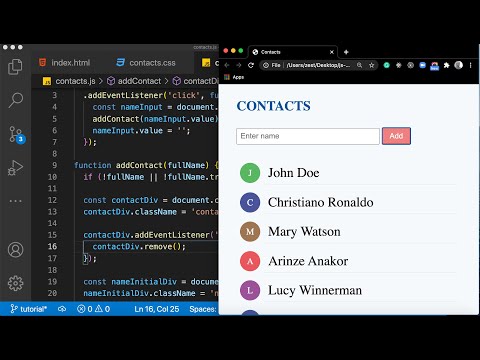Click the contacts.js breadcrumb item

tap(69, 81)
